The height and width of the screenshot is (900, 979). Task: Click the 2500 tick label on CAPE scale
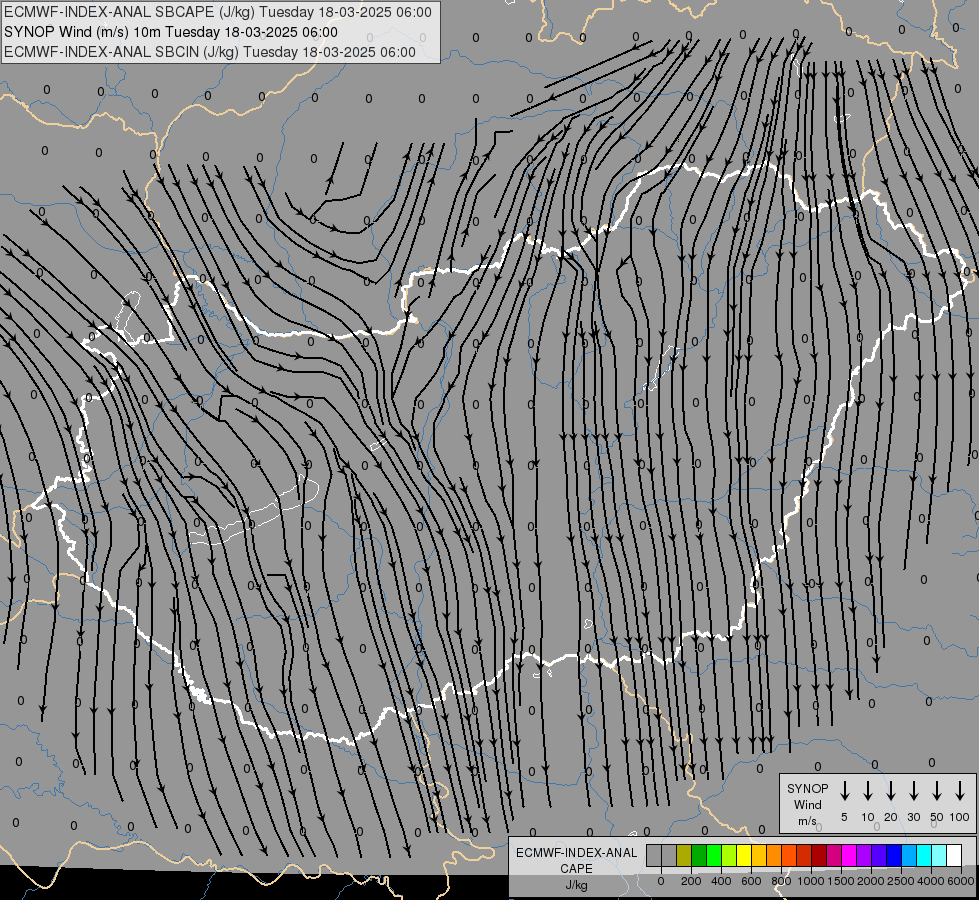coord(901,881)
